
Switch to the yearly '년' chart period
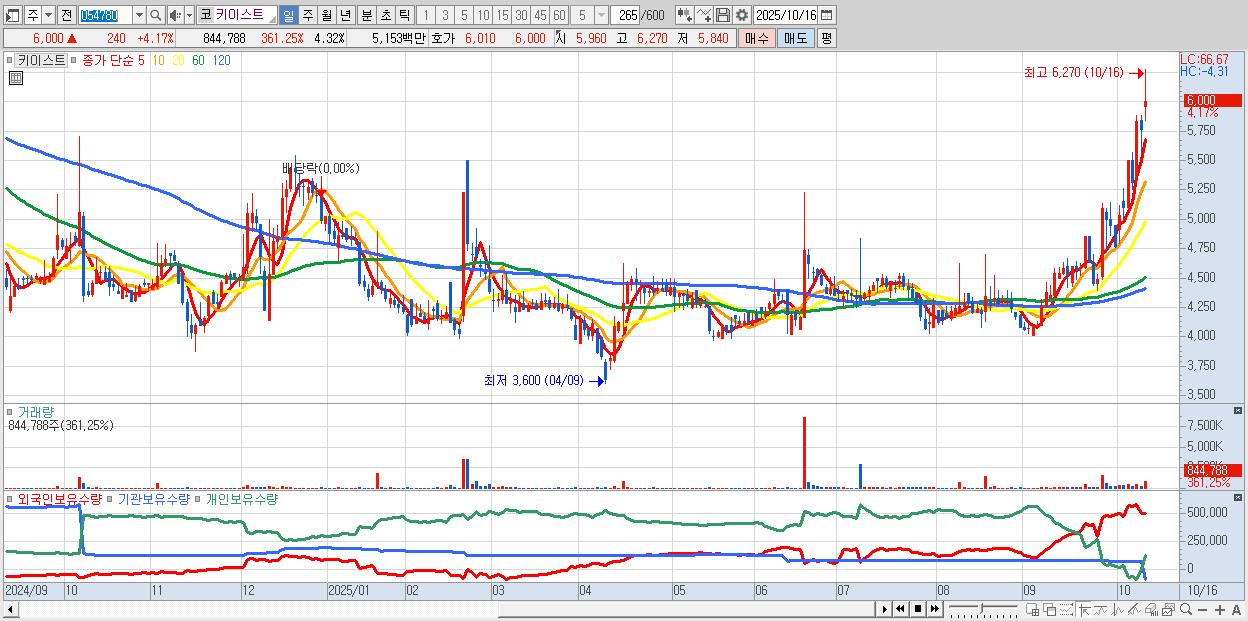[345, 15]
